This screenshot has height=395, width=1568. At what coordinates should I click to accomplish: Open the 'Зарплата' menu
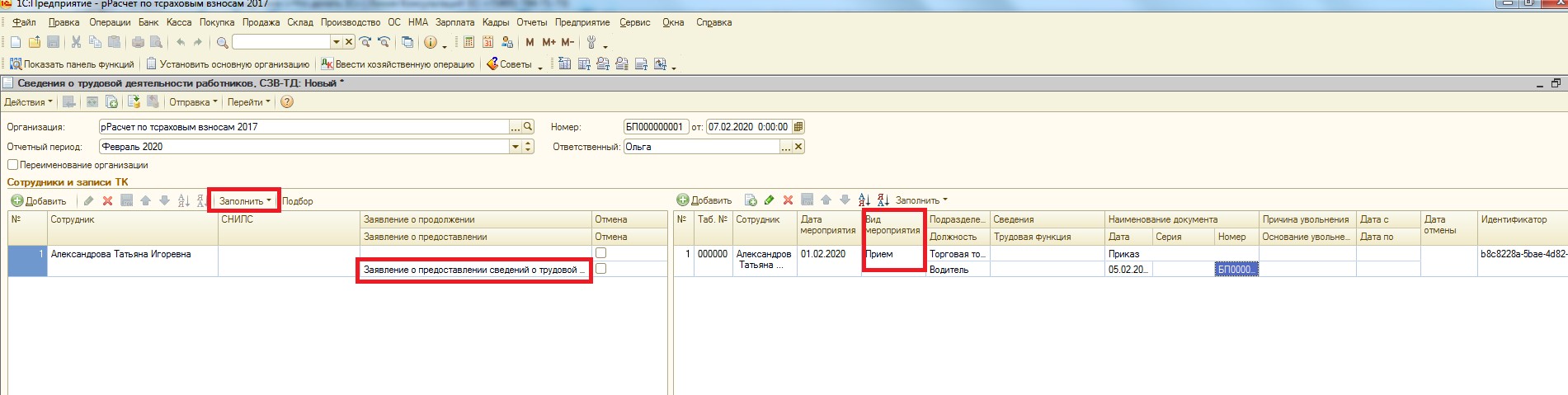[x=454, y=22]
